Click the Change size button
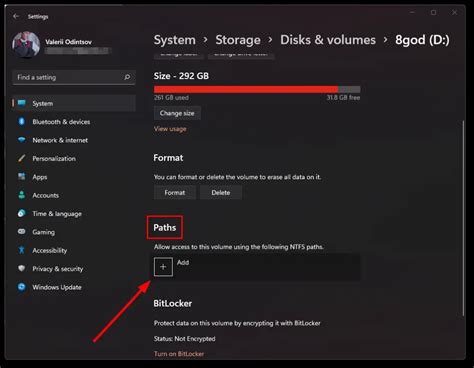 (177, 113)
